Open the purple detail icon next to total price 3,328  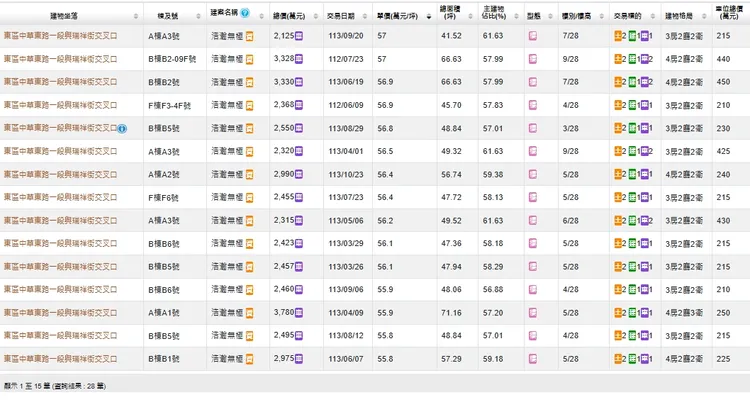(x=299, y=59)
